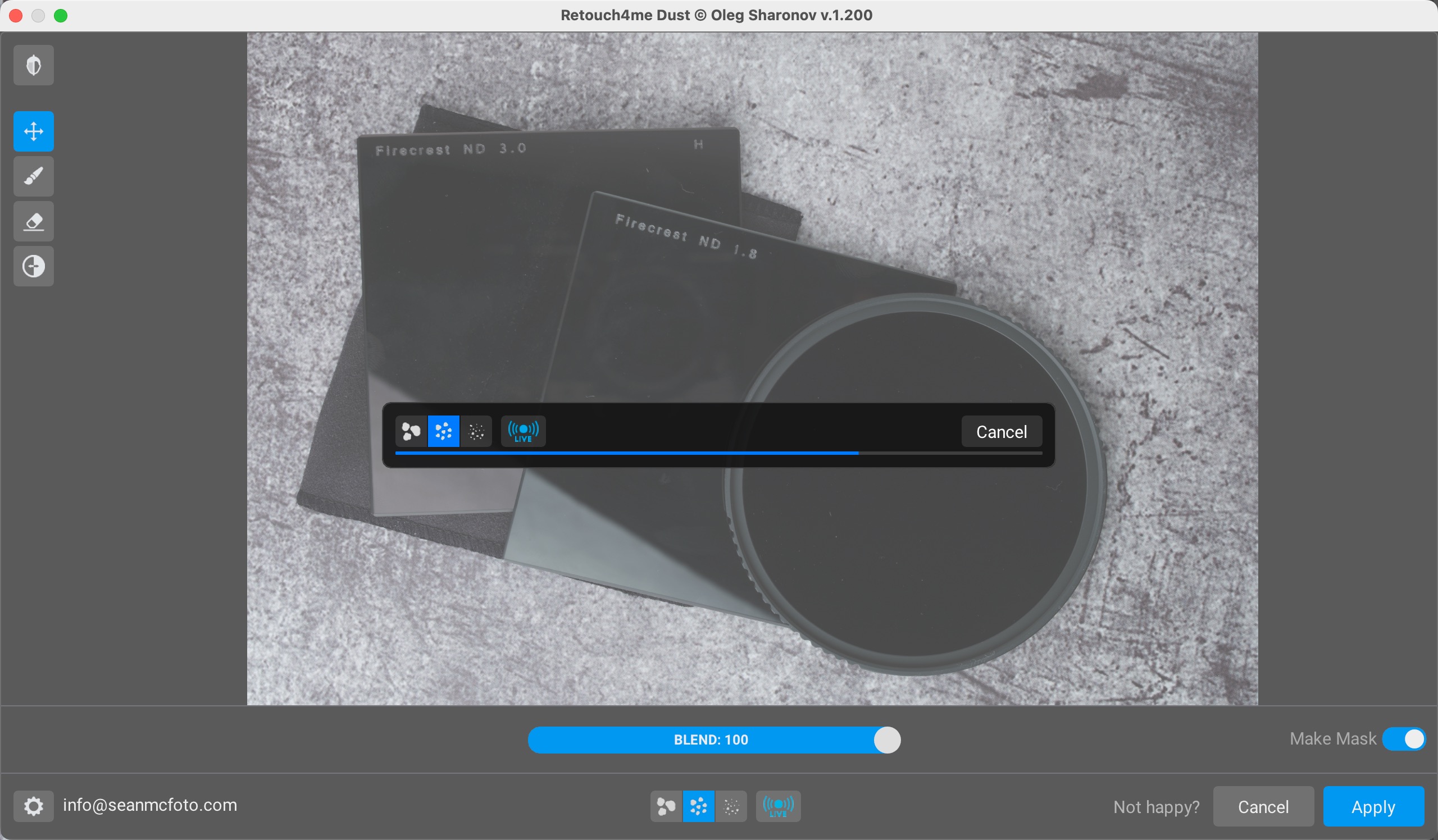Zoom window with green title bar button

[x=61, y=15]
